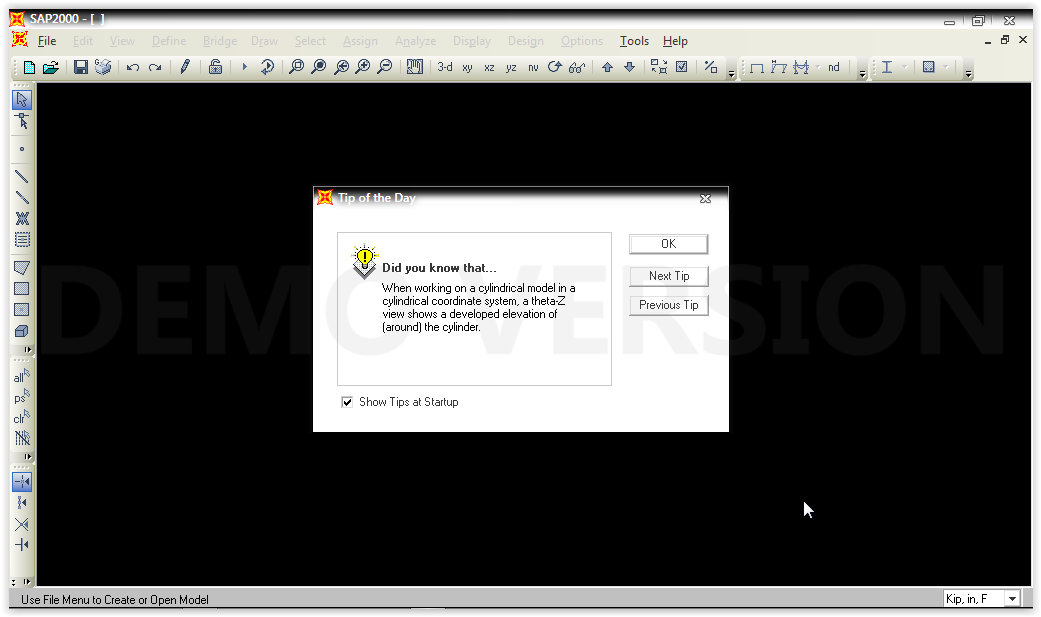Toggle Snap to Points tool

tap(20, 481)
